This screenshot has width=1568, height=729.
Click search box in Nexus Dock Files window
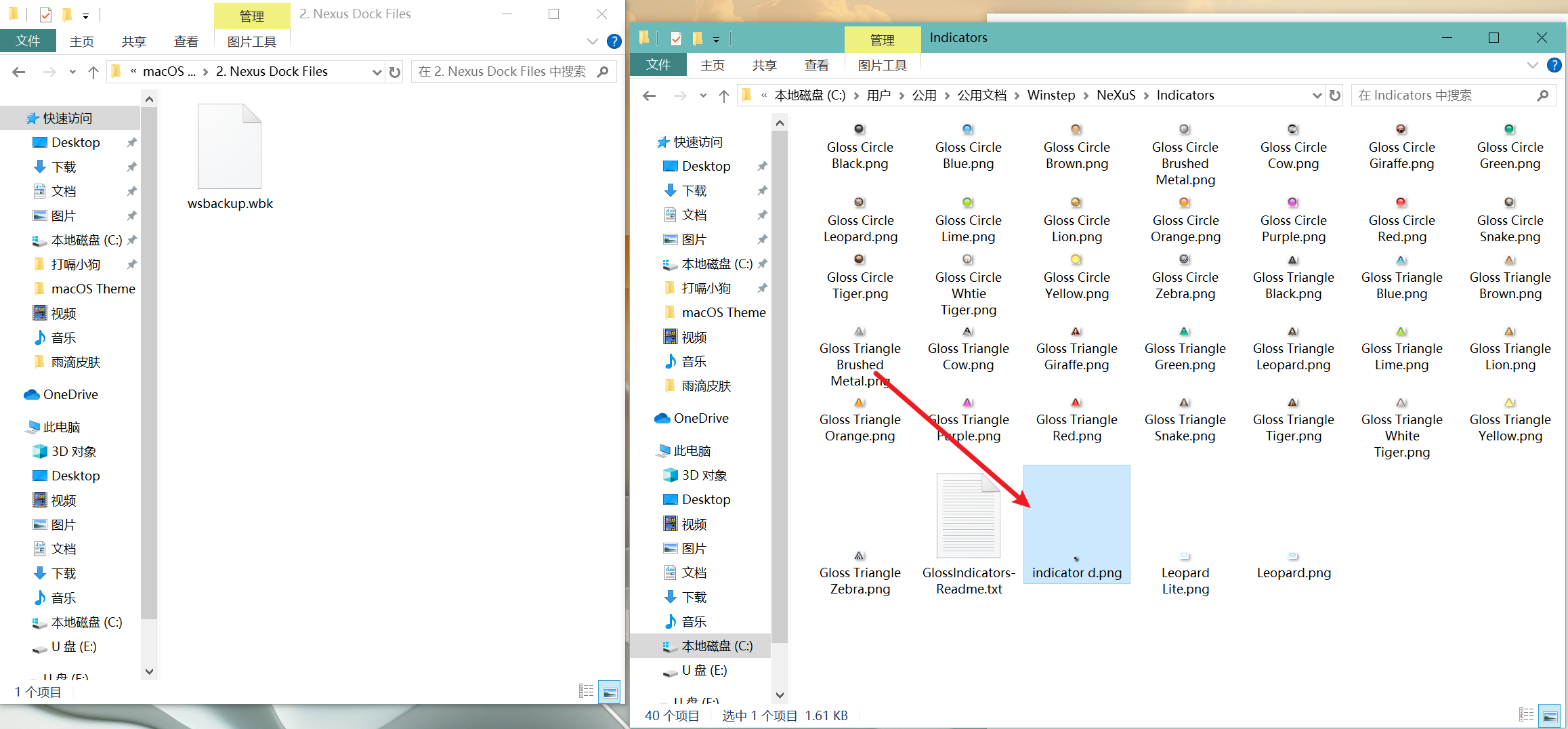tap(513, 72)
